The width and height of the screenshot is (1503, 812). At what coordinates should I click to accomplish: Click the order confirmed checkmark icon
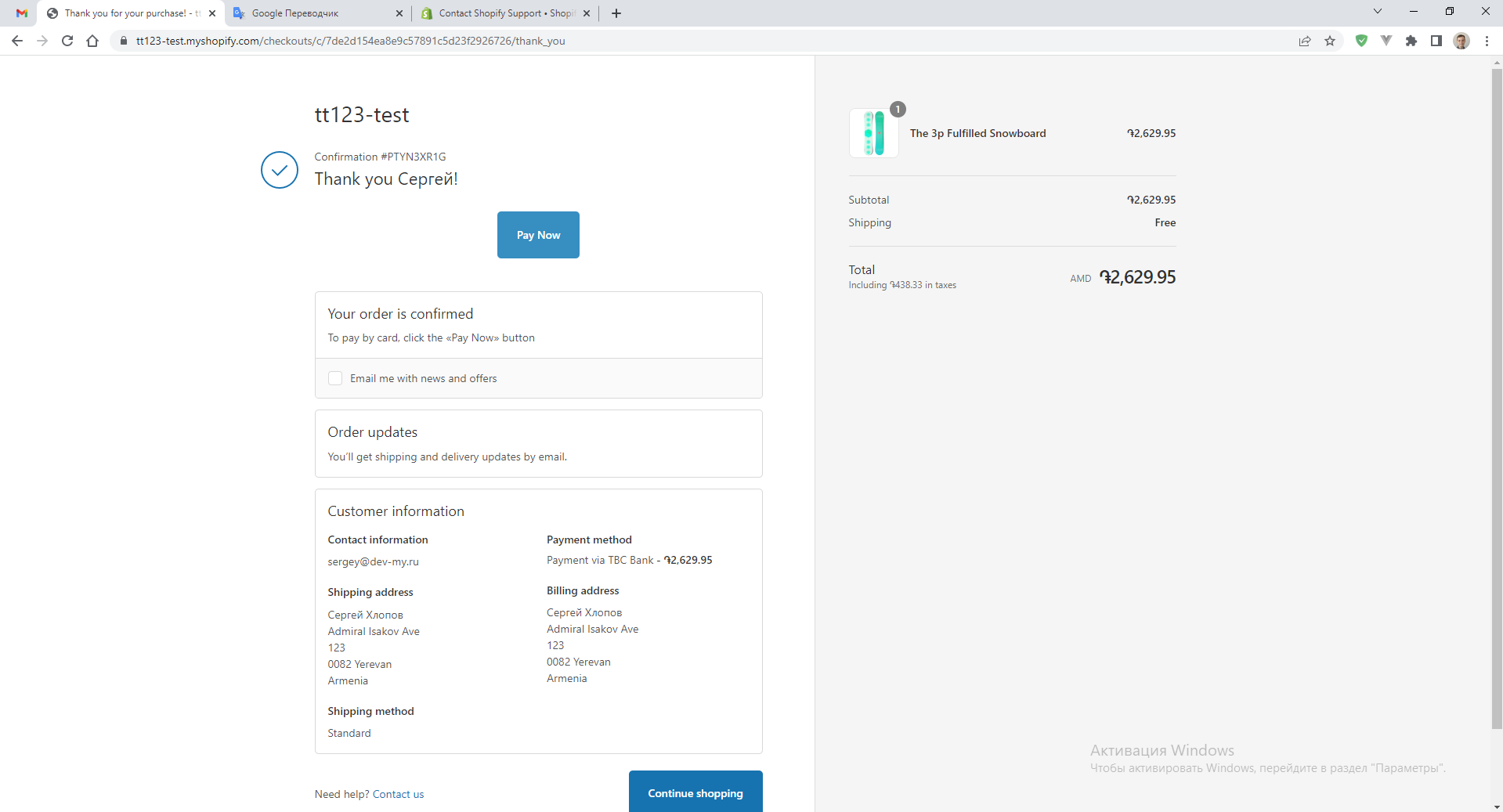(x=280, y=170)
